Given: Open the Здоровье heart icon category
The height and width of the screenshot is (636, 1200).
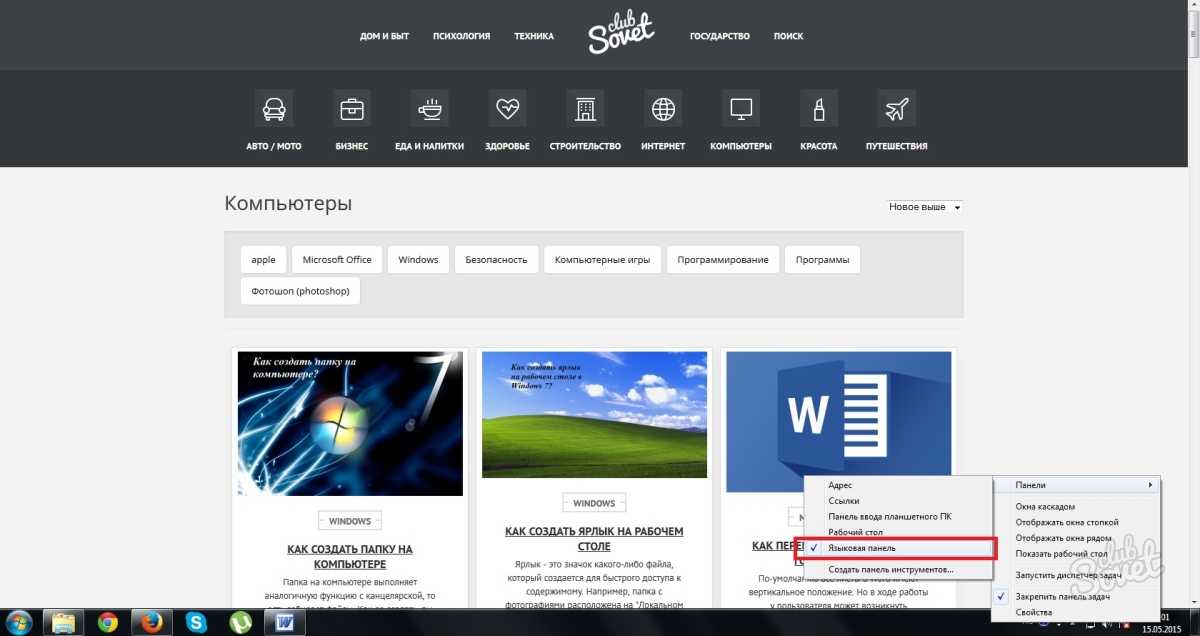Looking at the screenshot, I should [507, 108].
